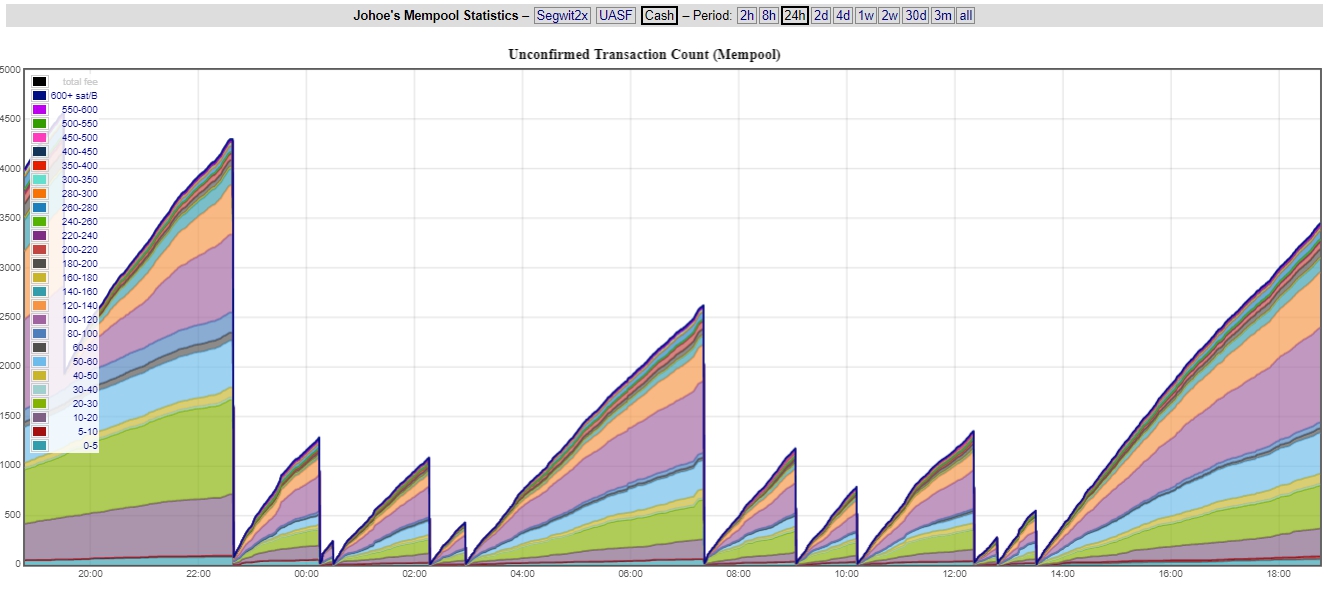Set period to 2h
Viewport: 1328px width, 592px height.
coord(746,15)
